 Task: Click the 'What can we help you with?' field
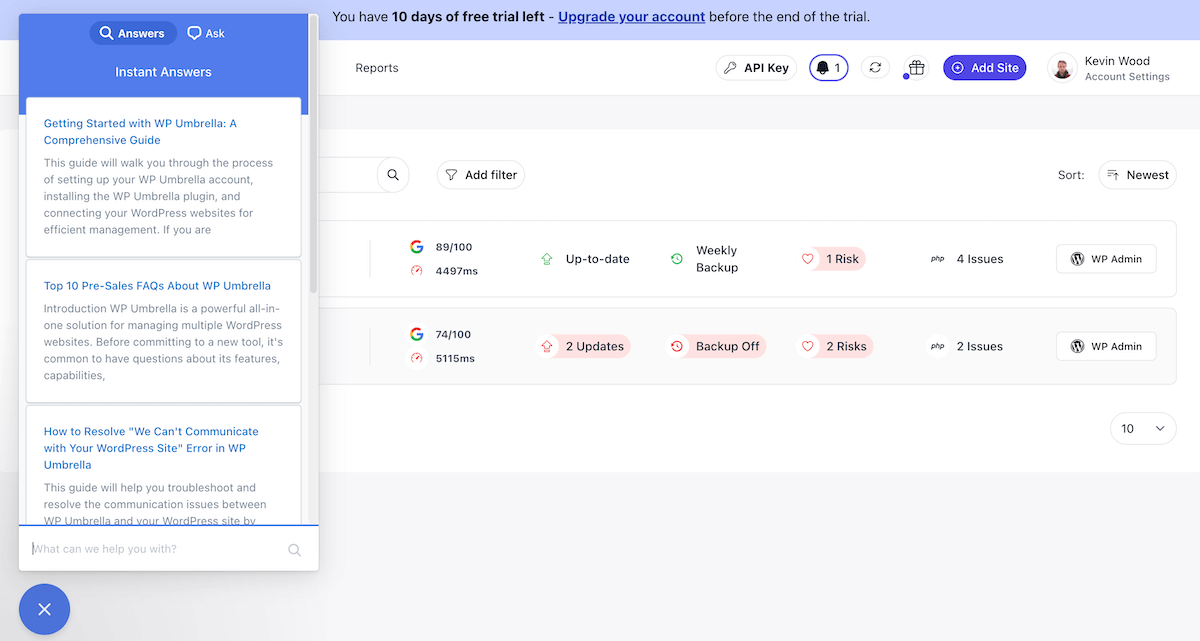pos(155,549)
